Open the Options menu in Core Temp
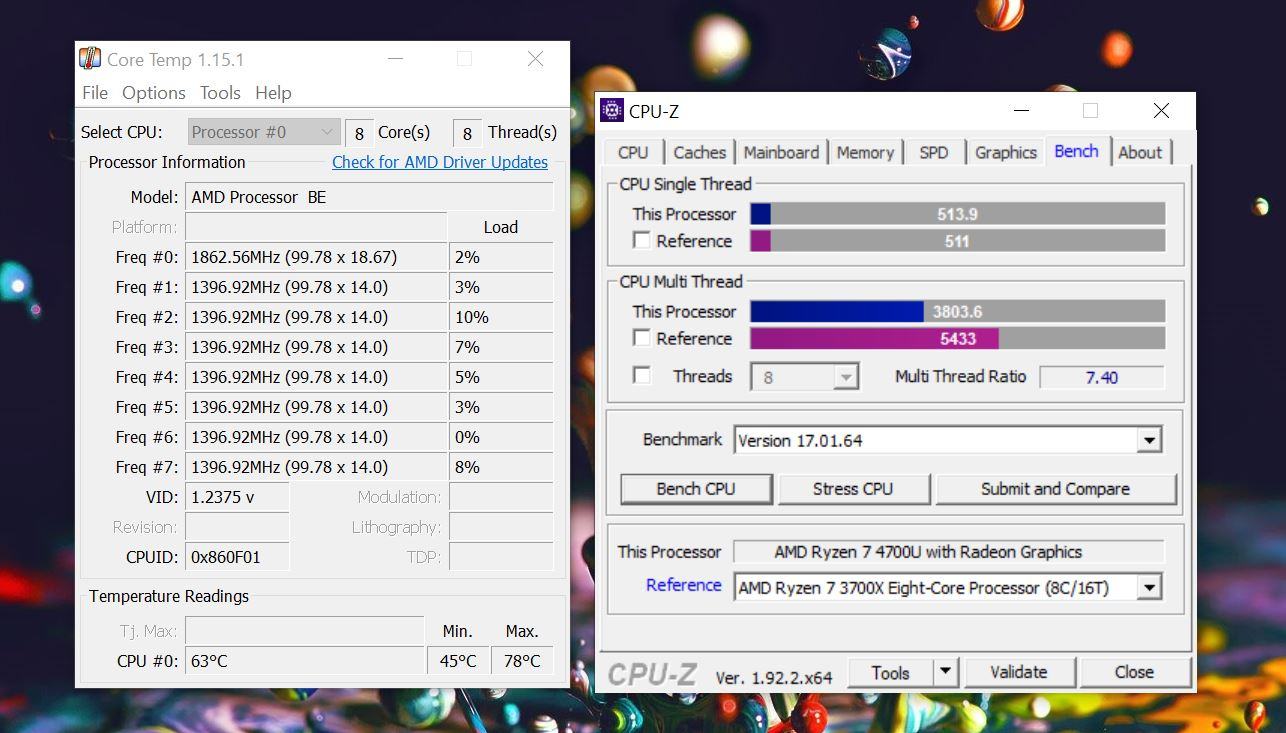Image resolution: width=1286 pixels, height=733 pixels. [154, 92]
